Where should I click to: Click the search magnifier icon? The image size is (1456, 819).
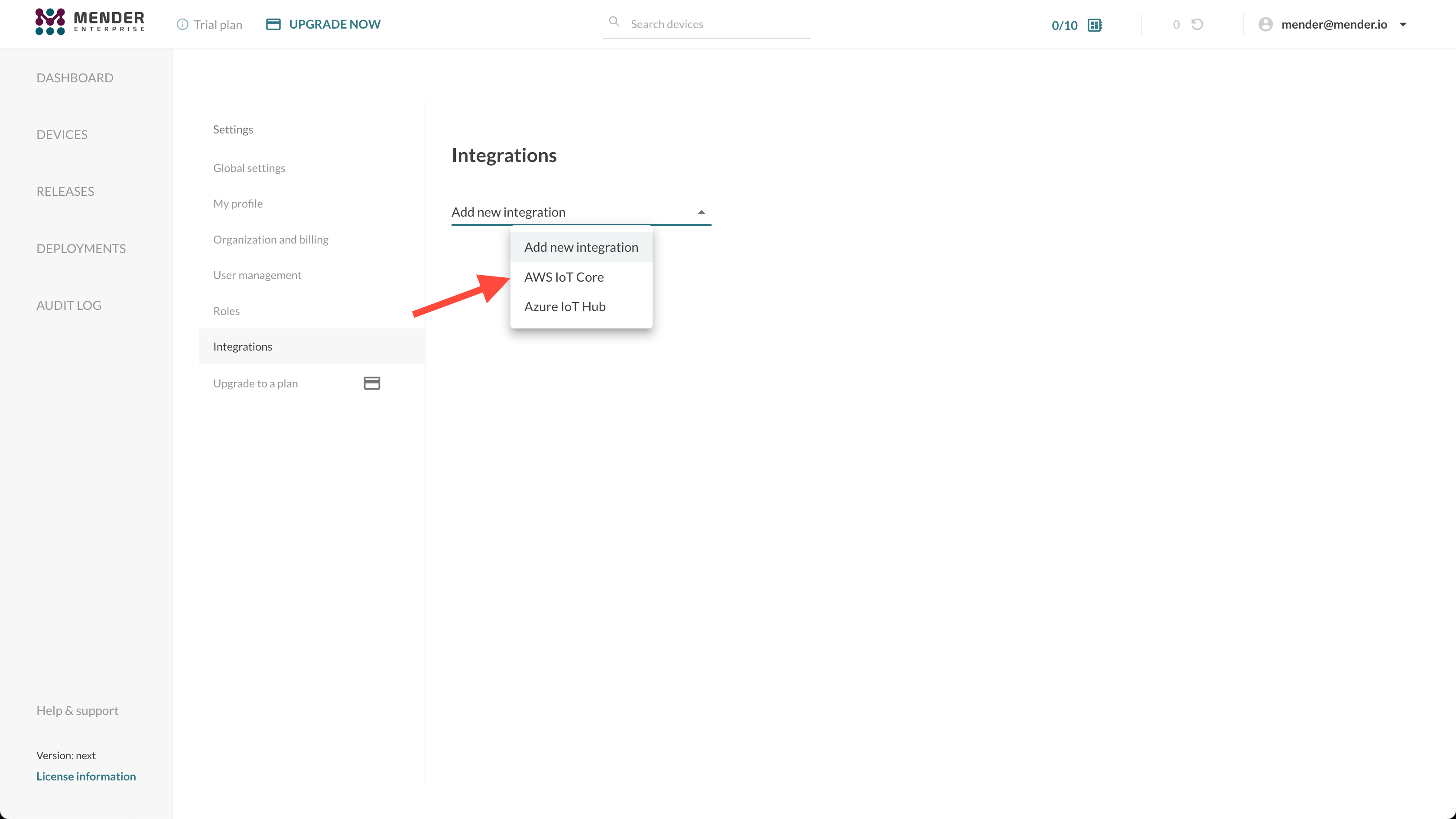[614, 23]
